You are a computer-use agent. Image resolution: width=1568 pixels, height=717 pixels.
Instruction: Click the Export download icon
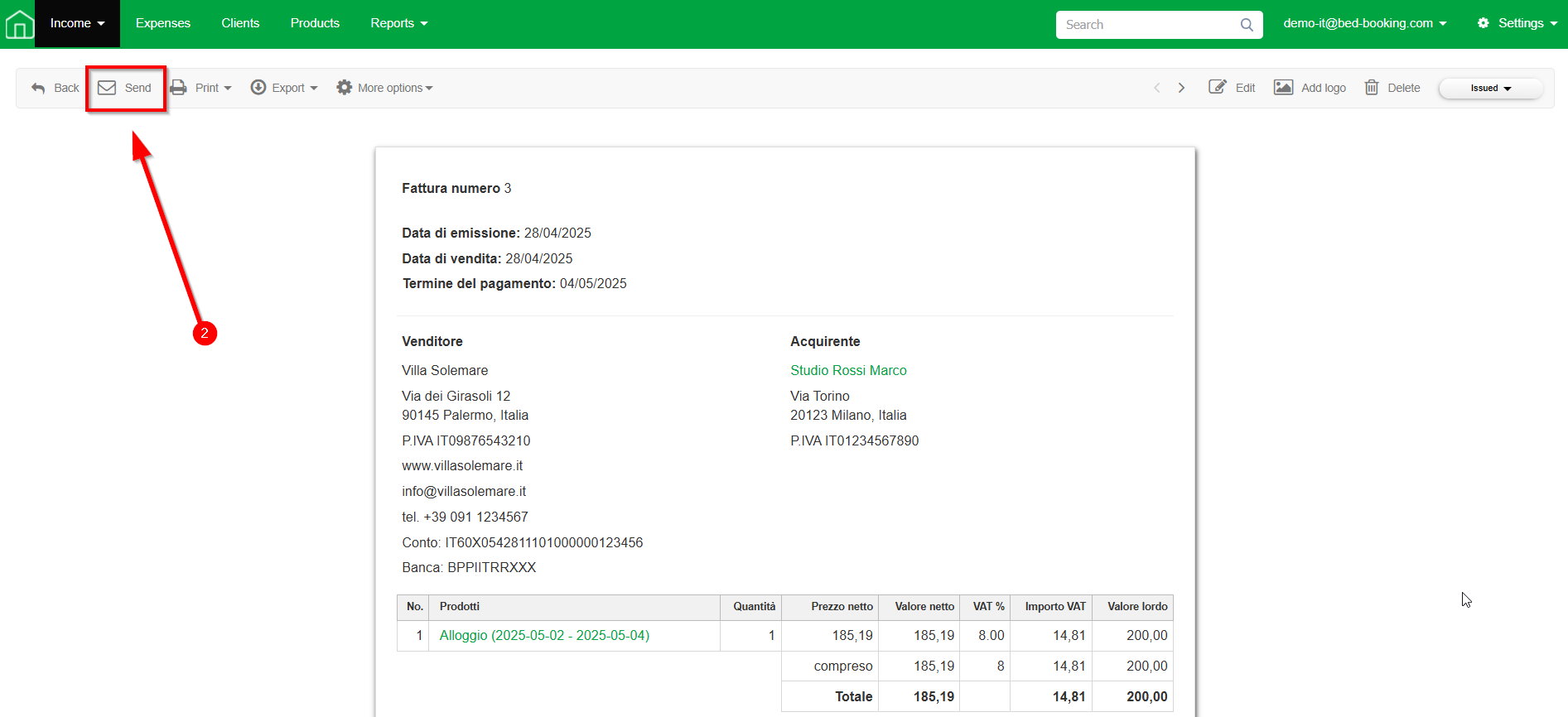point(258,87)
